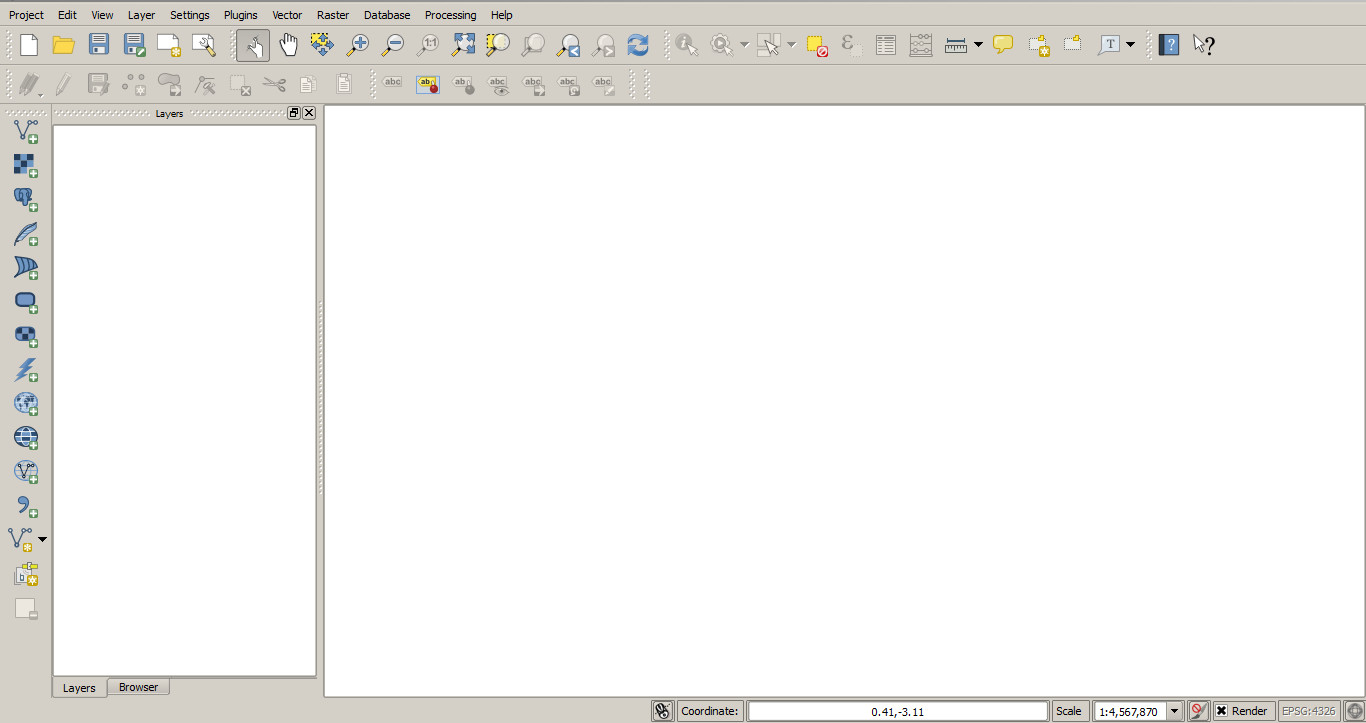Image resolution: width=1366 pixels, height=723 pixels.
Task: Expand the Text Annotation dropdown arrow
Action: pyautogui.click(x=1129, y=44)
